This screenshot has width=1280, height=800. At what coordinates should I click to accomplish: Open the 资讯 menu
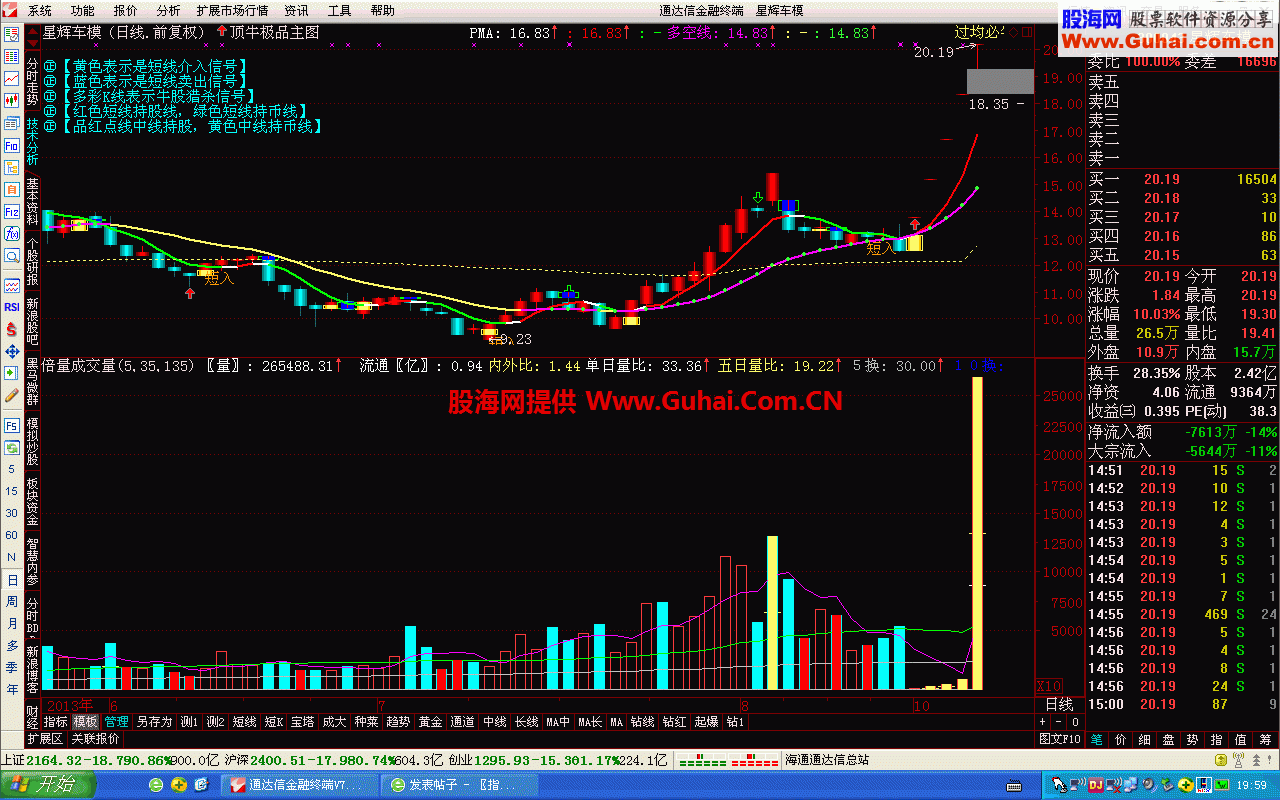(296, 10)
